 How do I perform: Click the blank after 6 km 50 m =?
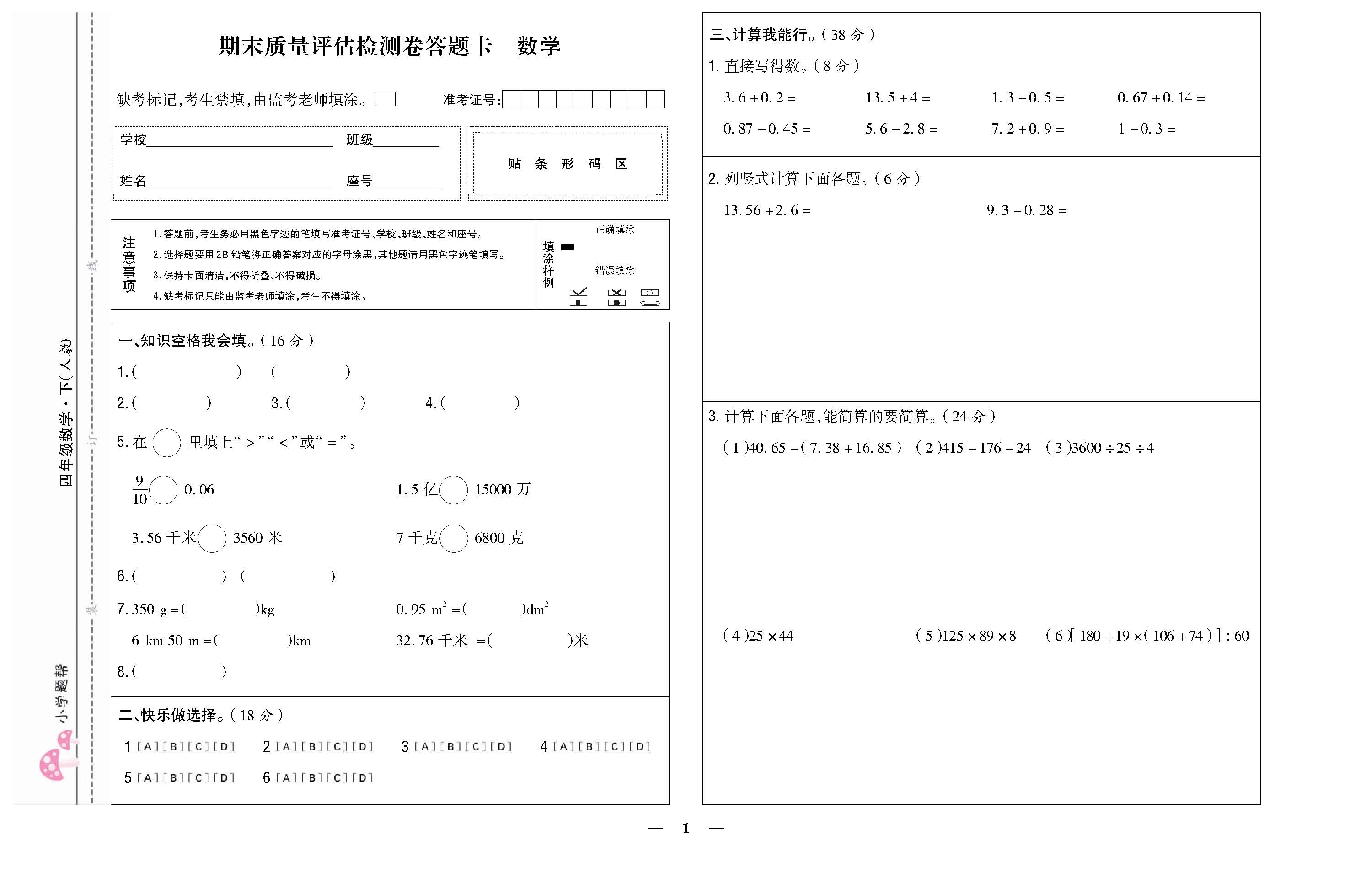tap(253, 641)
